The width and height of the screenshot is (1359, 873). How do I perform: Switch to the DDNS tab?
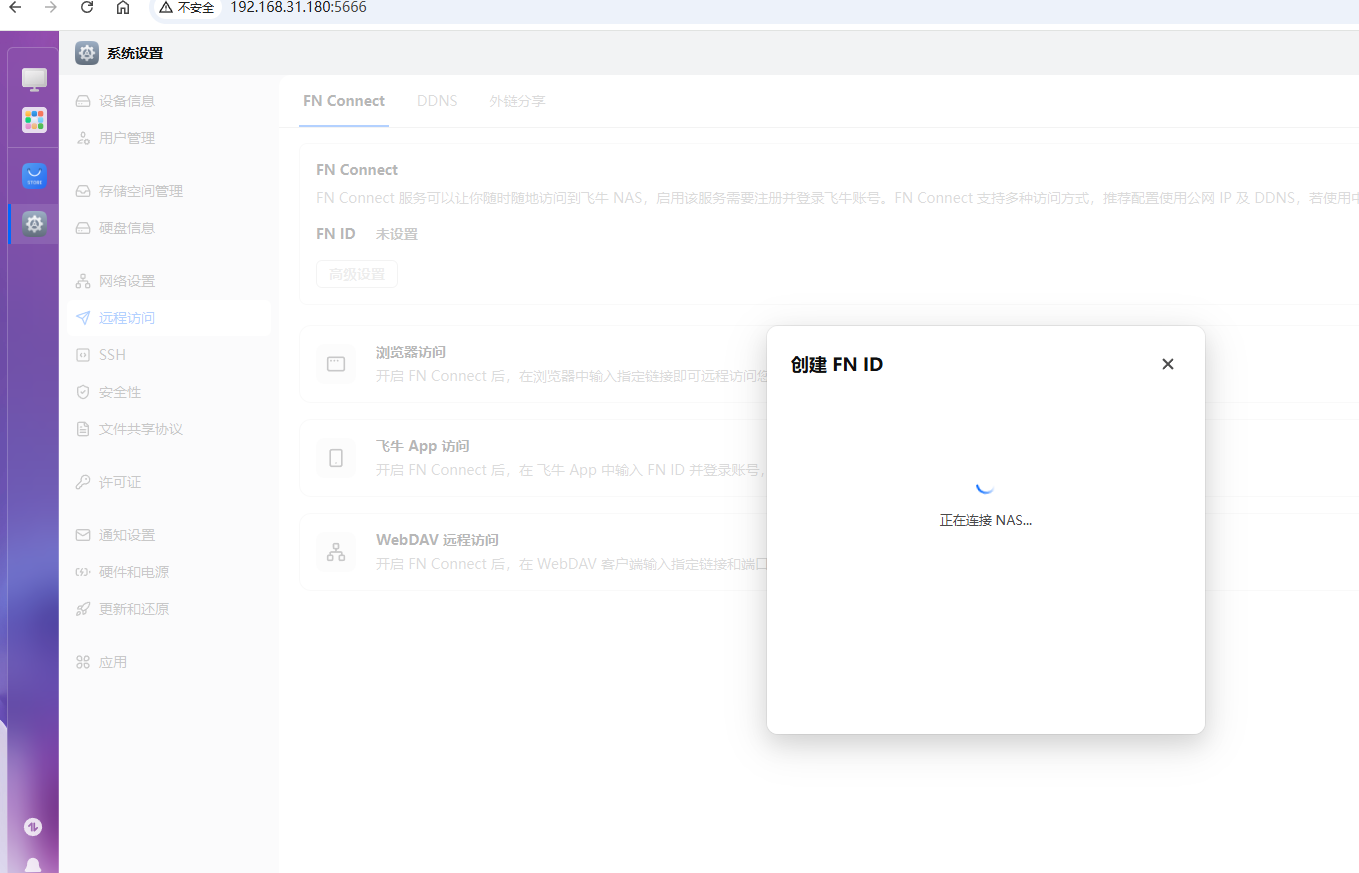click(x=437, y=101)
